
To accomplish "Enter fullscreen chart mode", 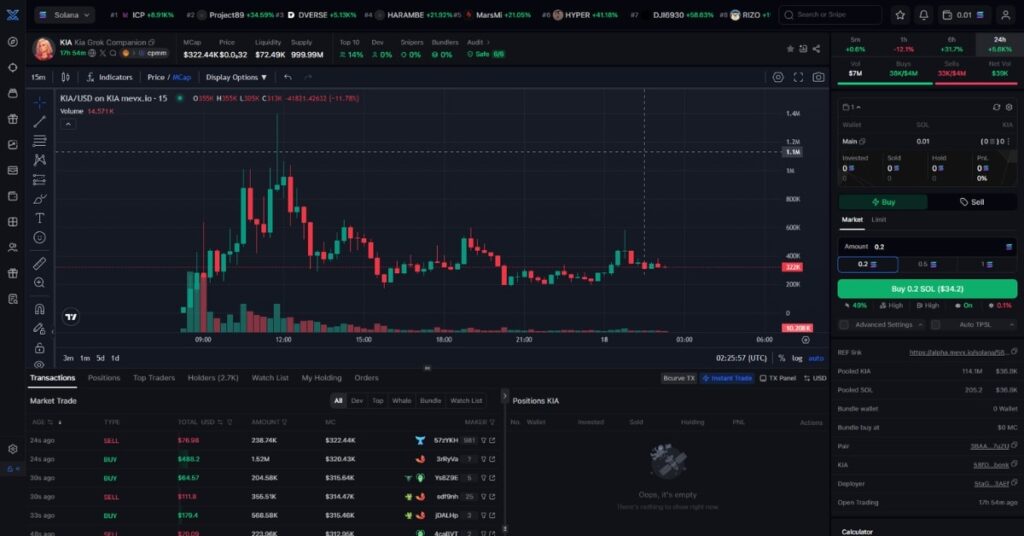I will (x=798, y=77).
